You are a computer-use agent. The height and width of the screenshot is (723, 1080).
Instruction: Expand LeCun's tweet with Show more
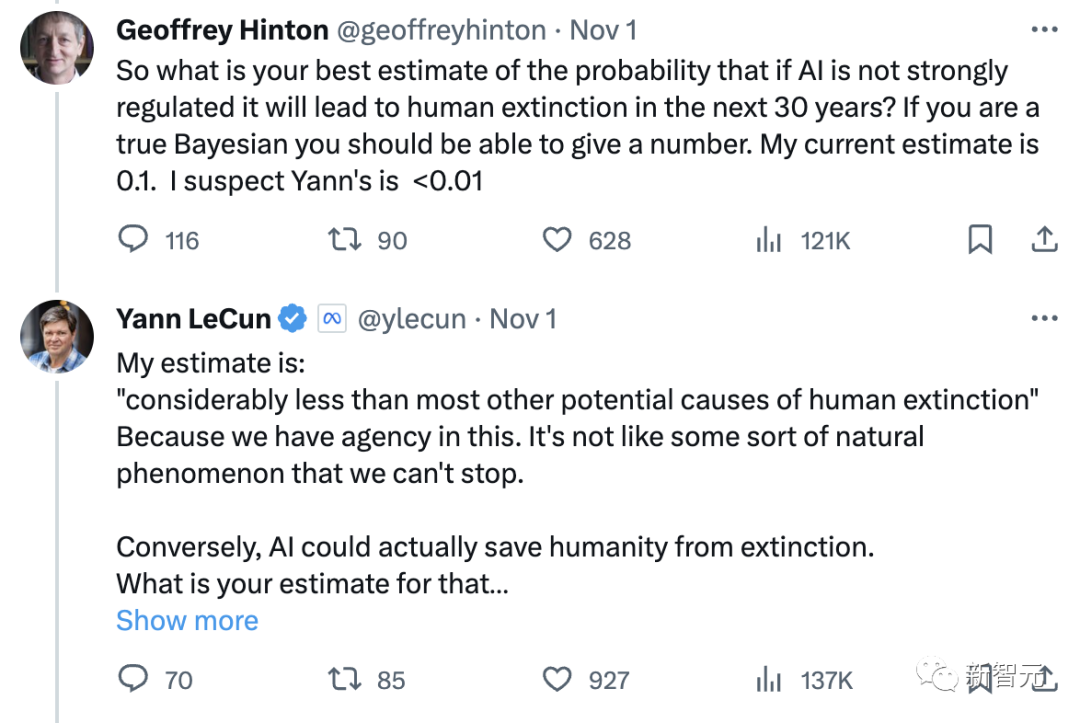click(x=187, y=621)
